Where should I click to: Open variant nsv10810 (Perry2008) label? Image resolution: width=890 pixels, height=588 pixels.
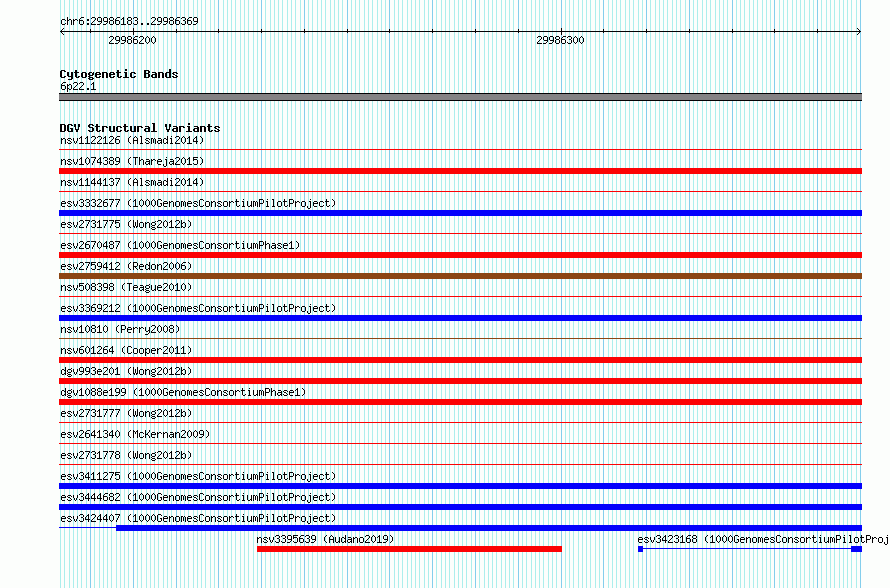(120, 329)
